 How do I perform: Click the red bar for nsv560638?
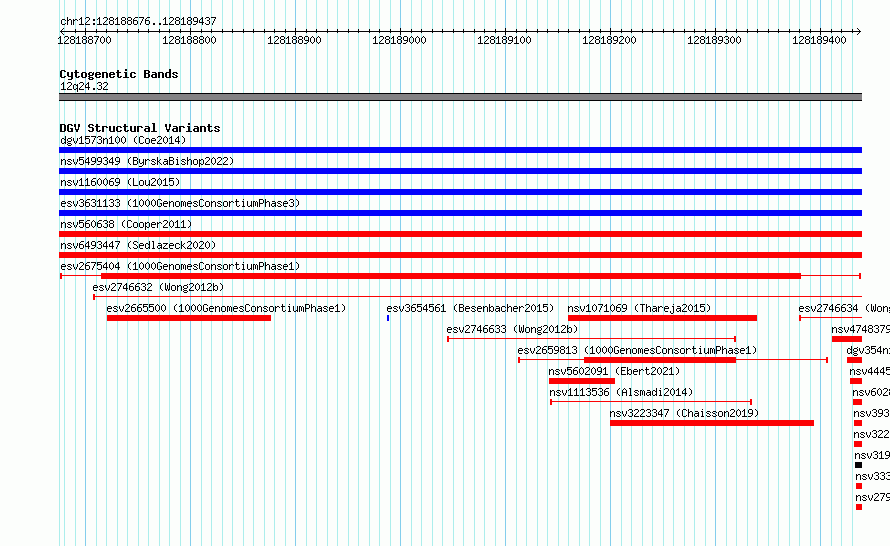point(460,234)
